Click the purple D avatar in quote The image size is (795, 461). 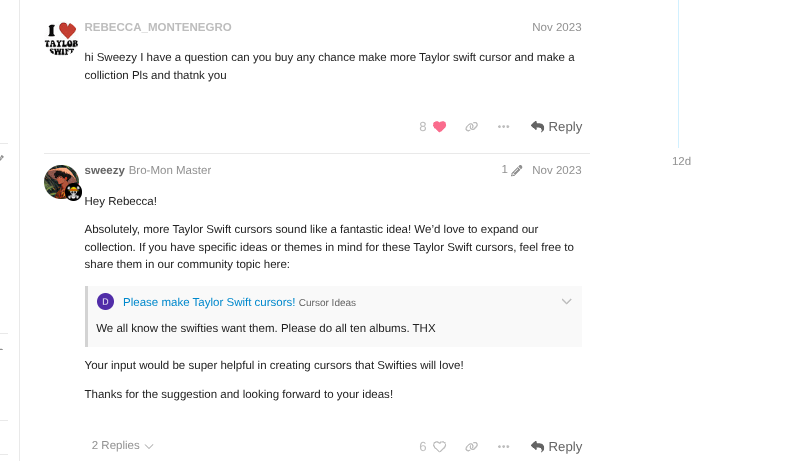coord(105,302)
